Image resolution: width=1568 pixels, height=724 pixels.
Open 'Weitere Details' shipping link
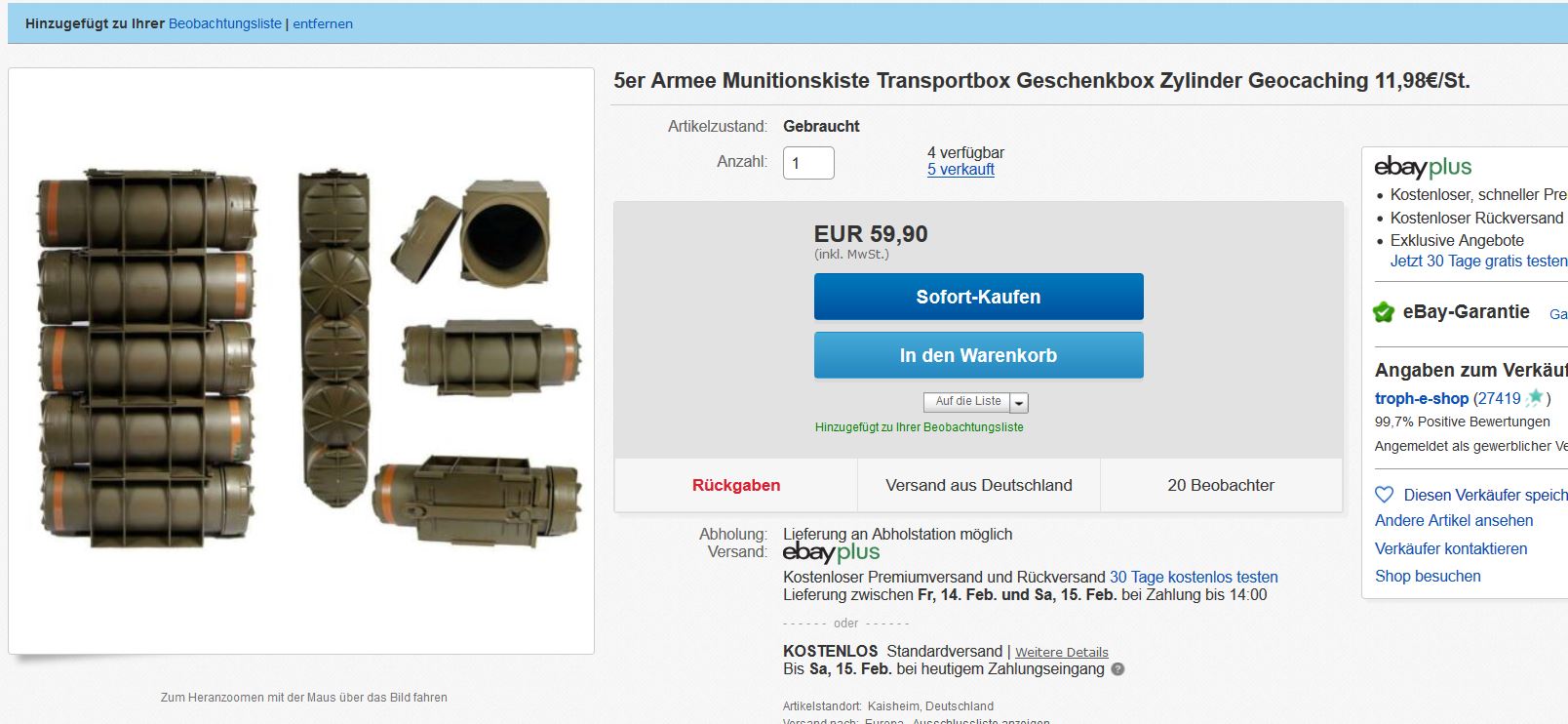tap(1061, 653)
